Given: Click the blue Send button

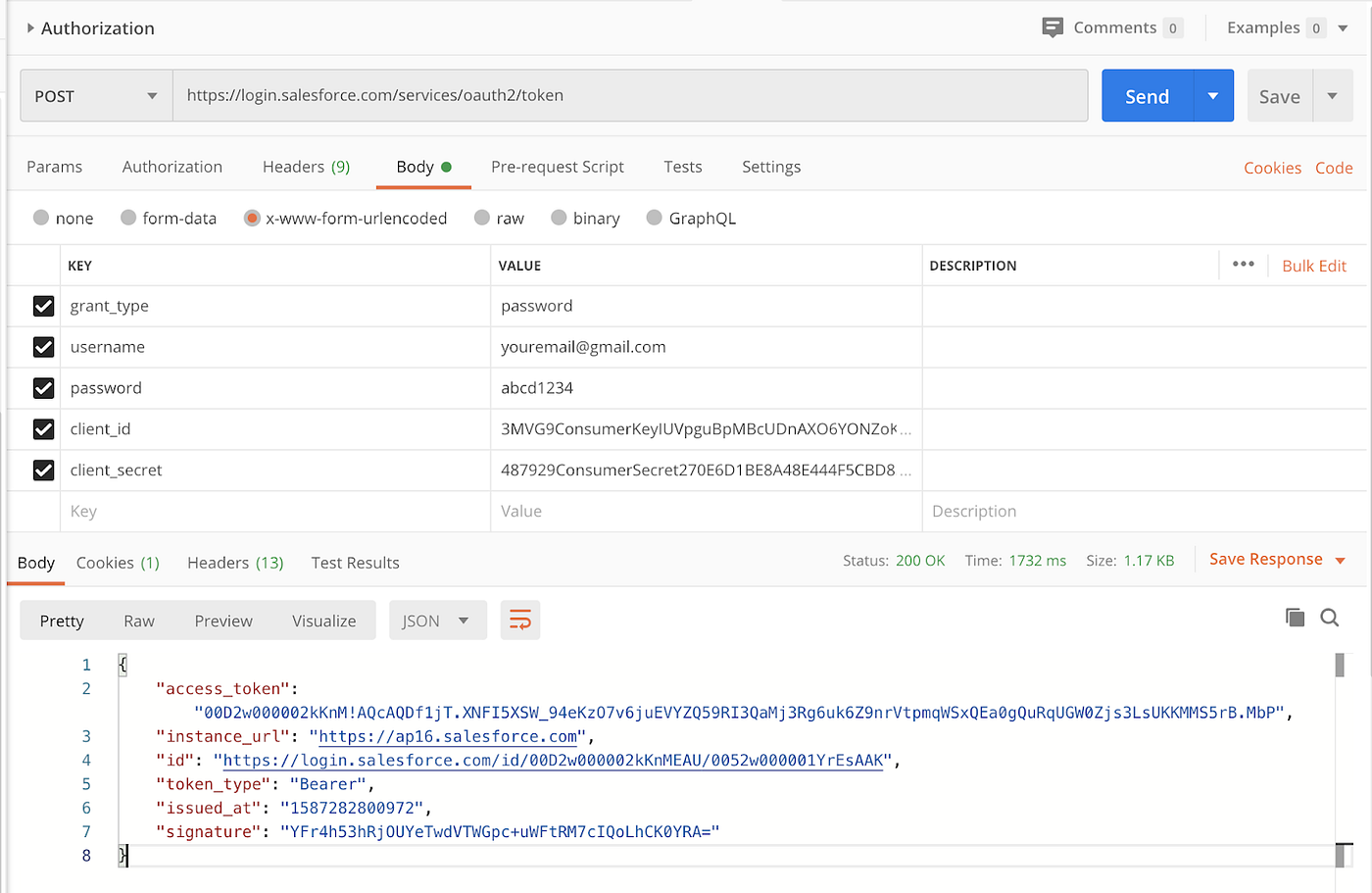Looking at the screenshot, I should pyautogui.click(x=1148, y=96).
